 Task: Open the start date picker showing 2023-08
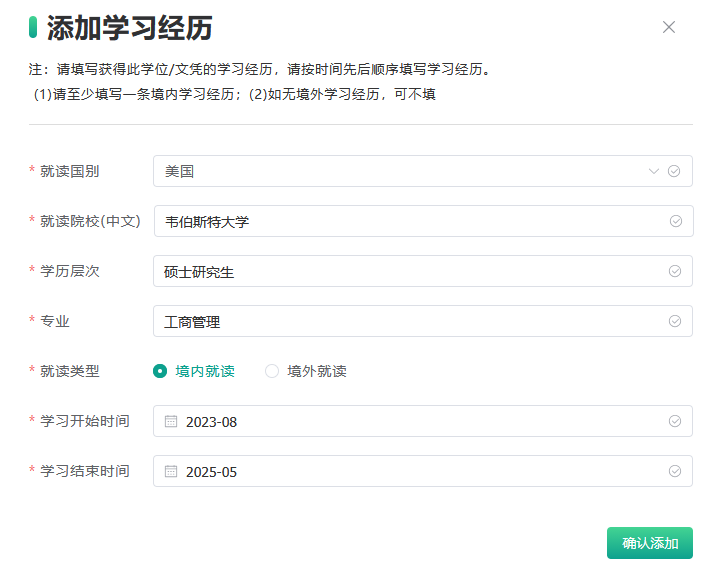coord(400,421)
